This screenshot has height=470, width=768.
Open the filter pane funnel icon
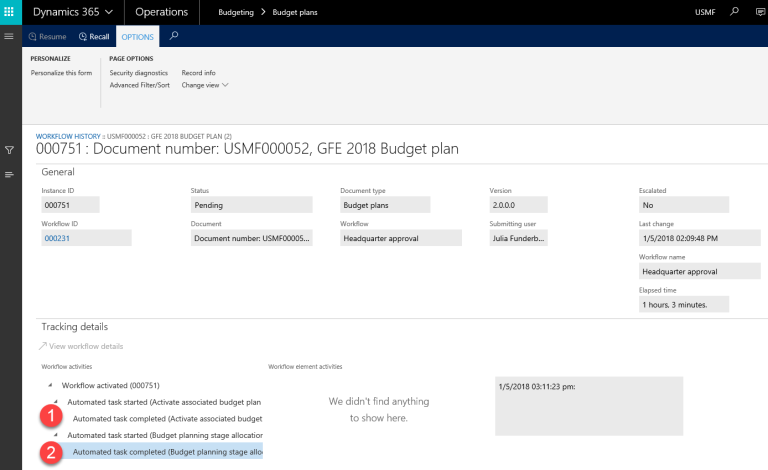(9, 150)
